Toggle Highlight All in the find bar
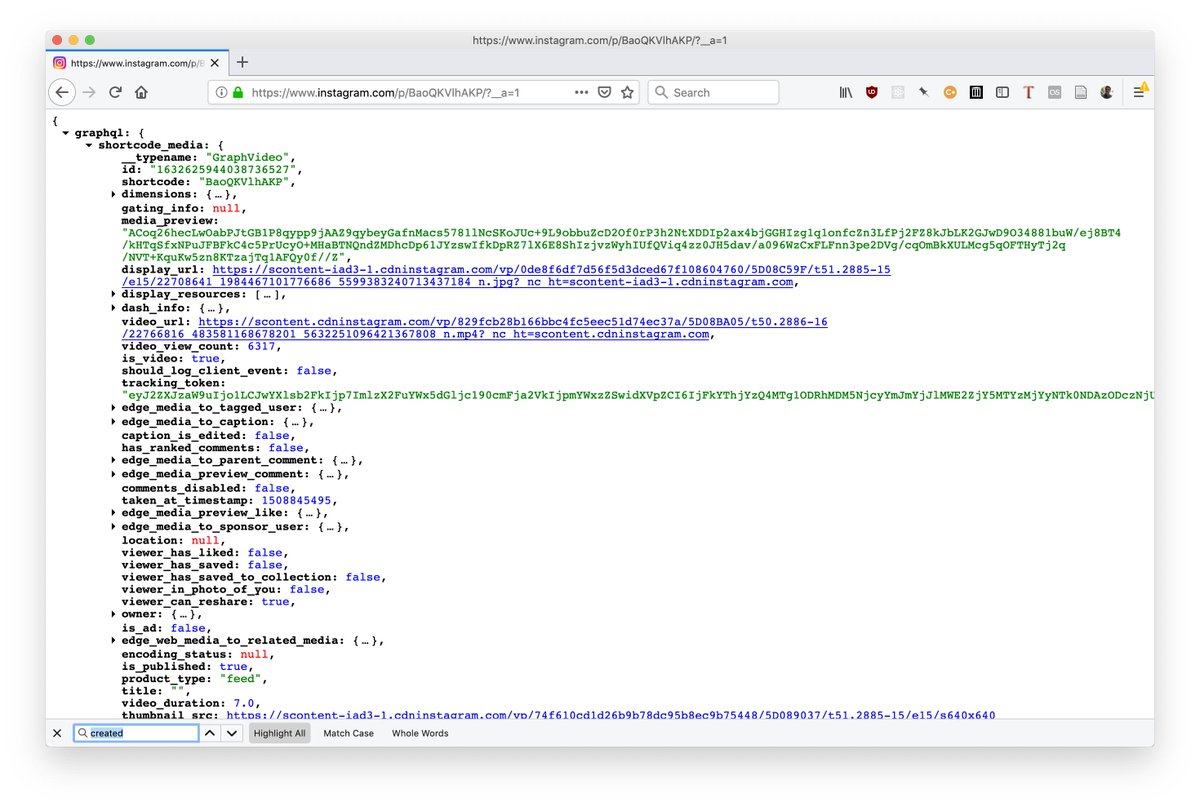The height and width of the screenshot is (807, 1200). [279, 733]
